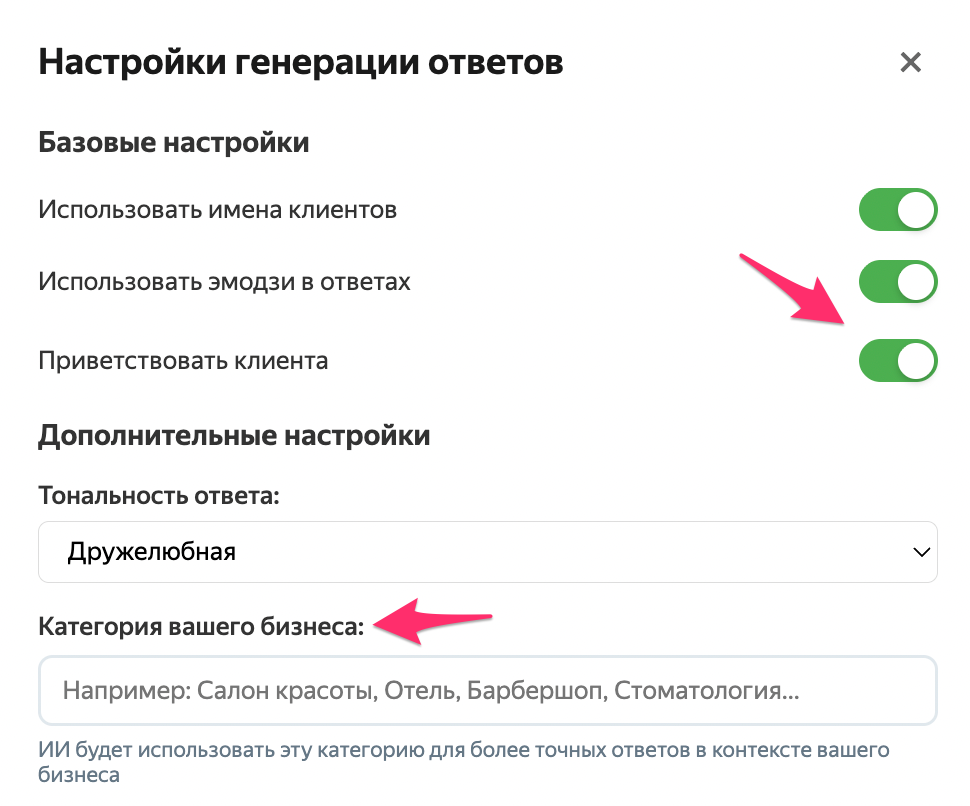
Task: Click the 'Дополнительные настройки' section heading
Action: click(x=234, y=436)
